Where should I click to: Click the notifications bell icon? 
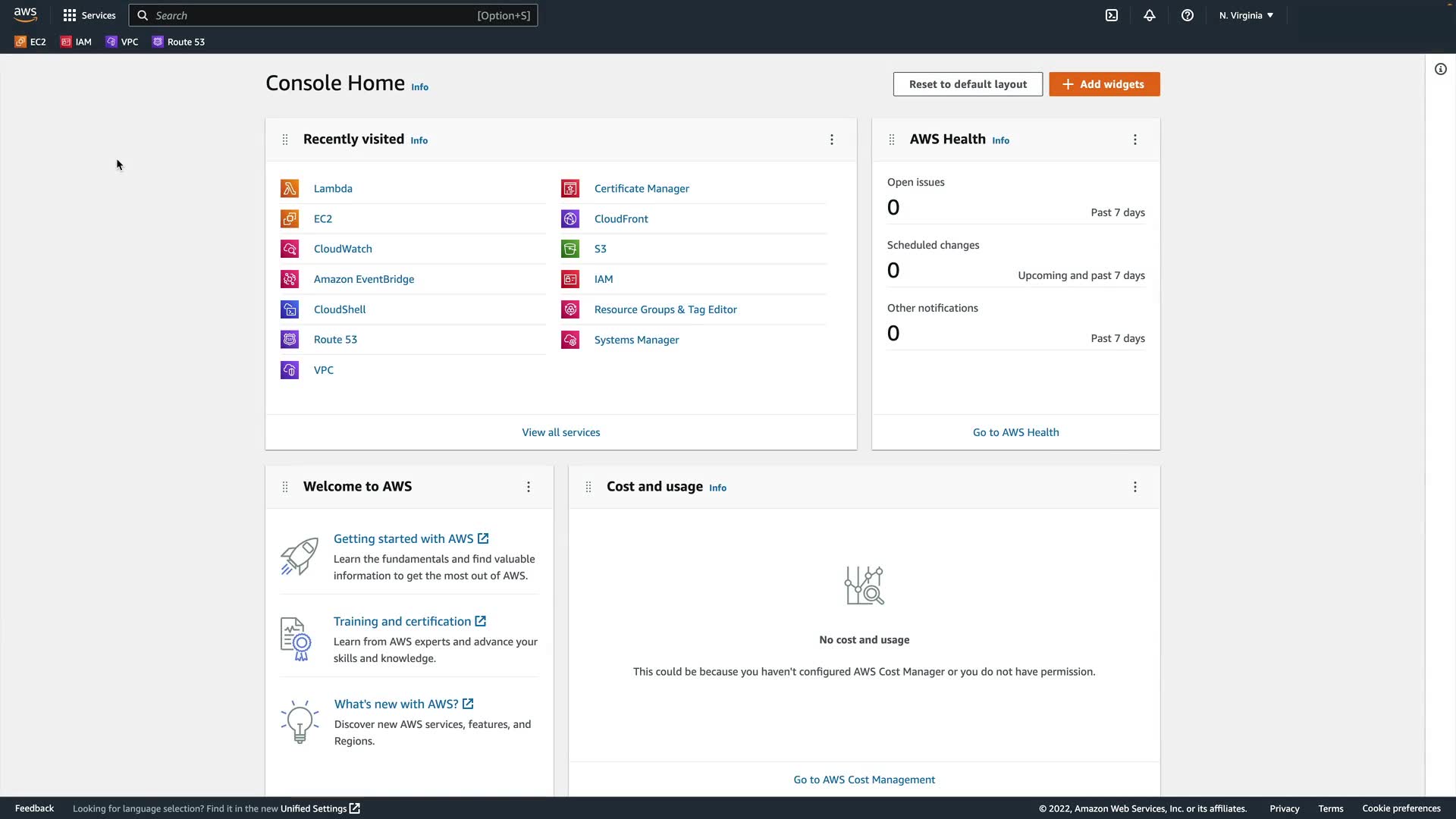tap(1150, 15)
